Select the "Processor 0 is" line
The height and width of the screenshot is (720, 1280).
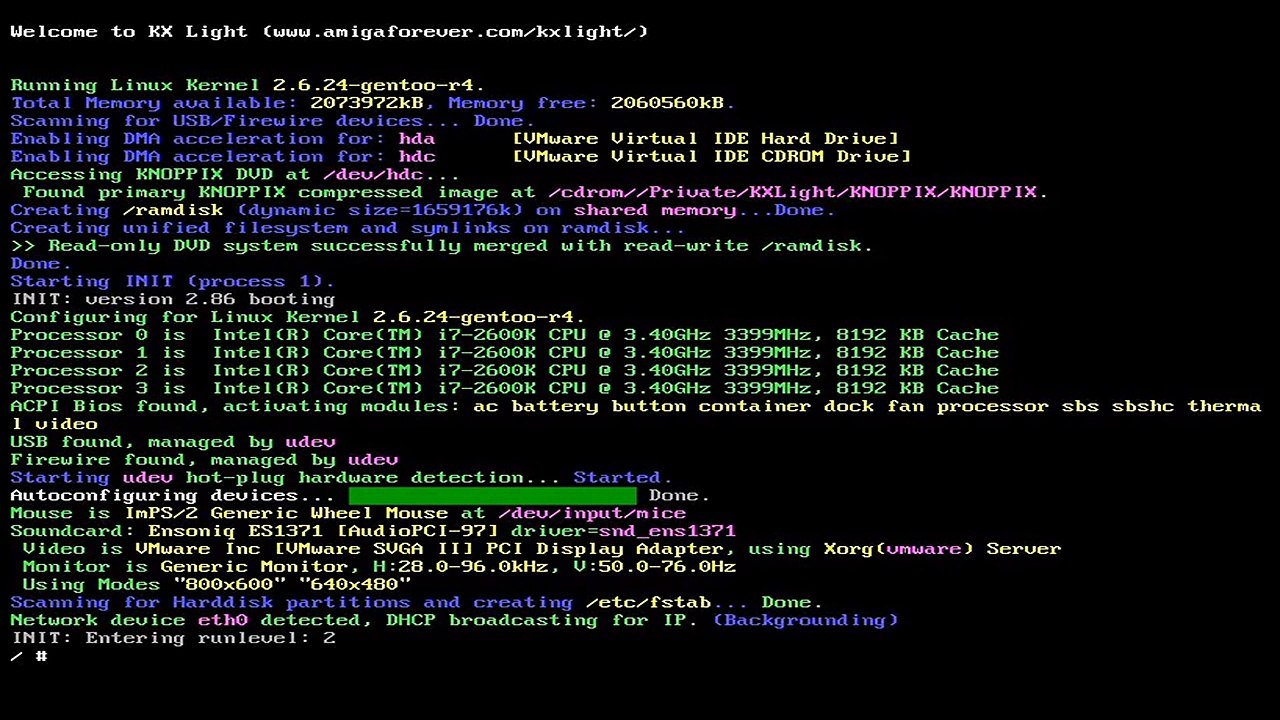coord(505,335)
